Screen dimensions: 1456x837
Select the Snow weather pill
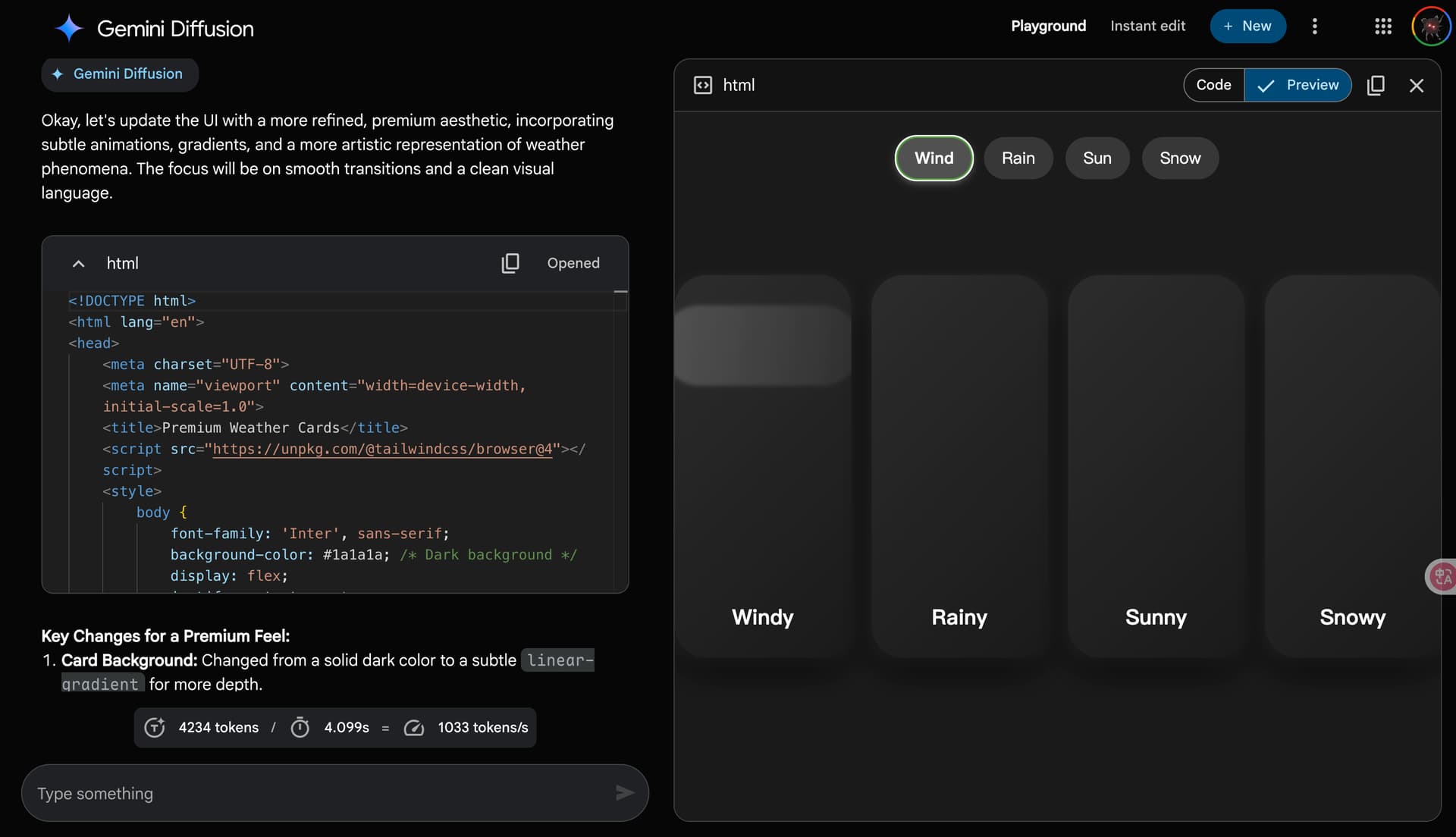pos(1180,158)
